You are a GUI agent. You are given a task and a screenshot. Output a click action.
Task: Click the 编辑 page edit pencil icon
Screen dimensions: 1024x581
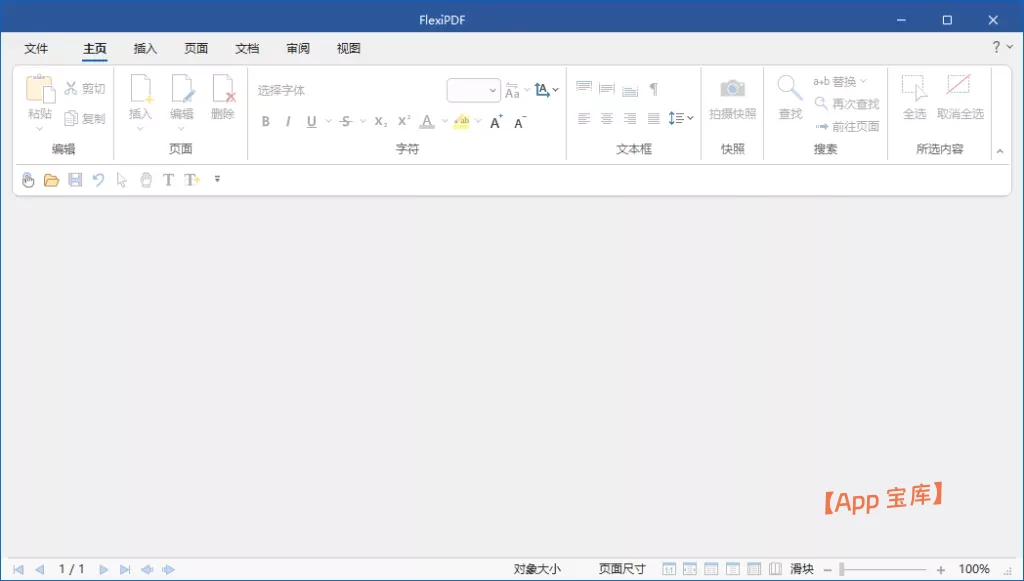182,89
